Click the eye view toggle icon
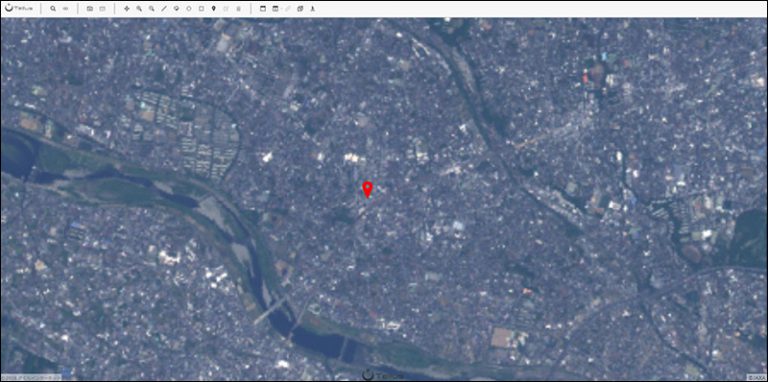Viewport: 768px width, 382px height. click(x=65, y=9)
